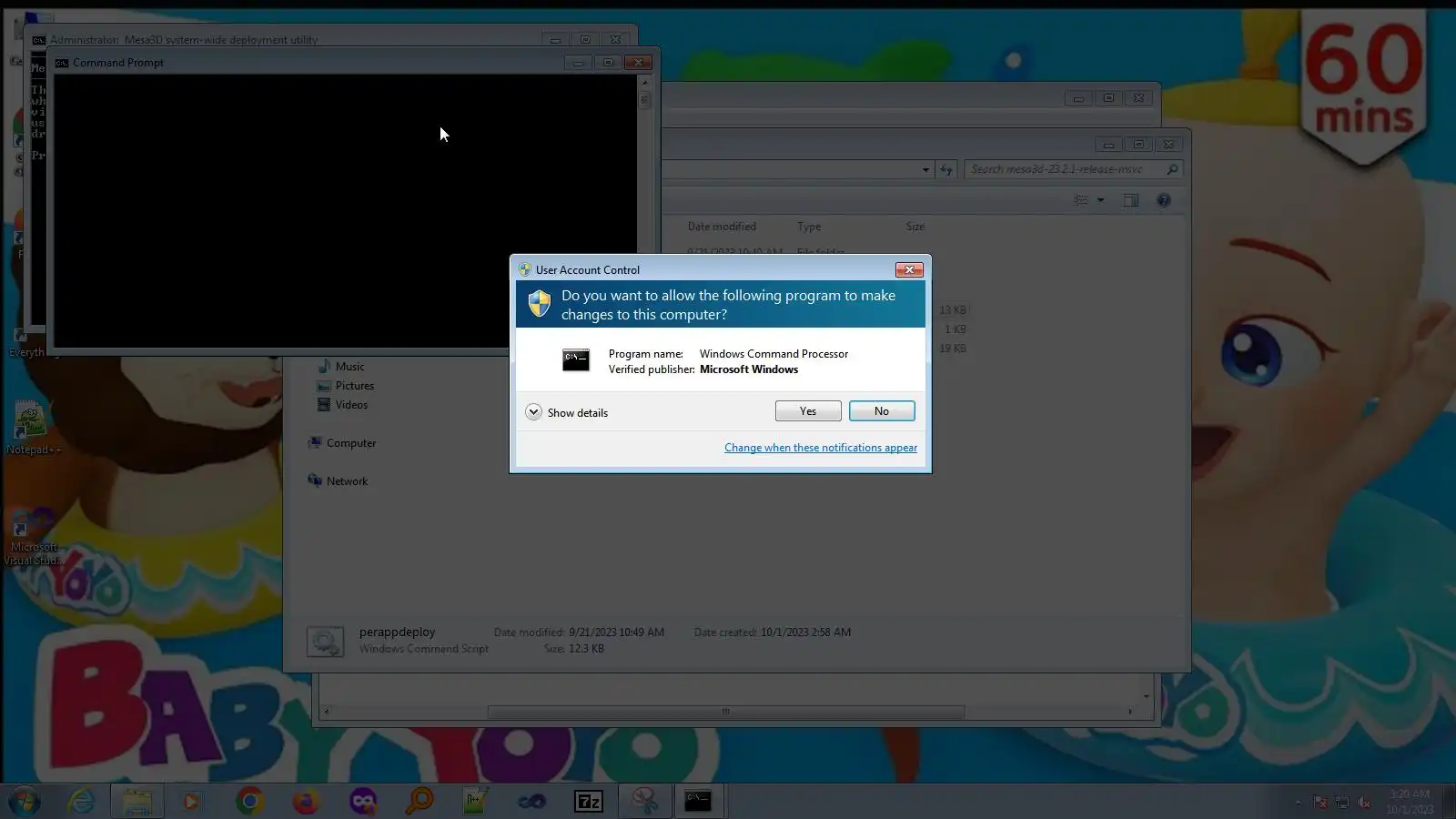Click the Change your view icon in Explorer

pos(1081,200)
